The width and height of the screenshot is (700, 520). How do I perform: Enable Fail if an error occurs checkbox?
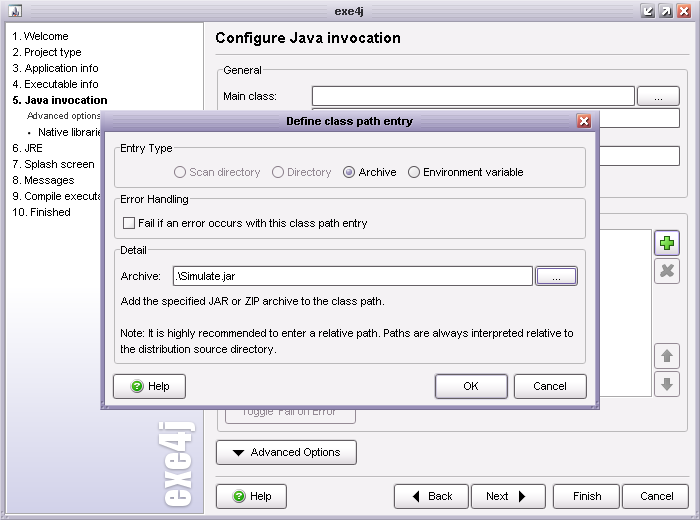click(x=128, y=223)
